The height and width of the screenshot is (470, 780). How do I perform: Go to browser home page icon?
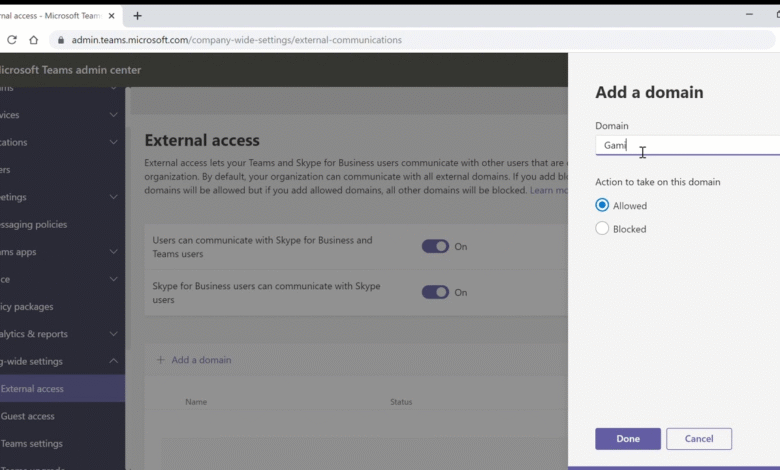point(33,40)
